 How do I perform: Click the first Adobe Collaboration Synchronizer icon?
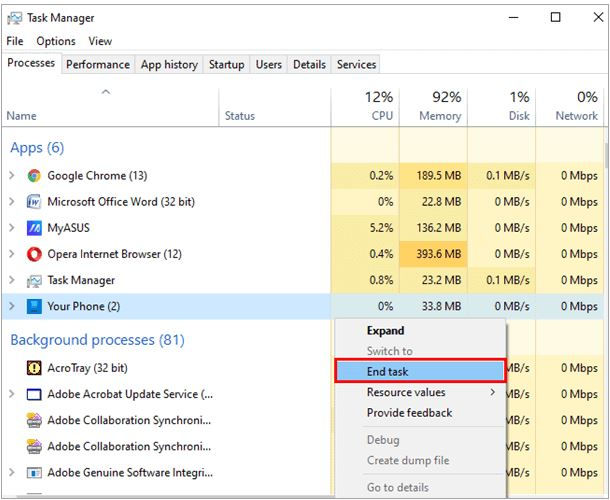coord(34,420)
